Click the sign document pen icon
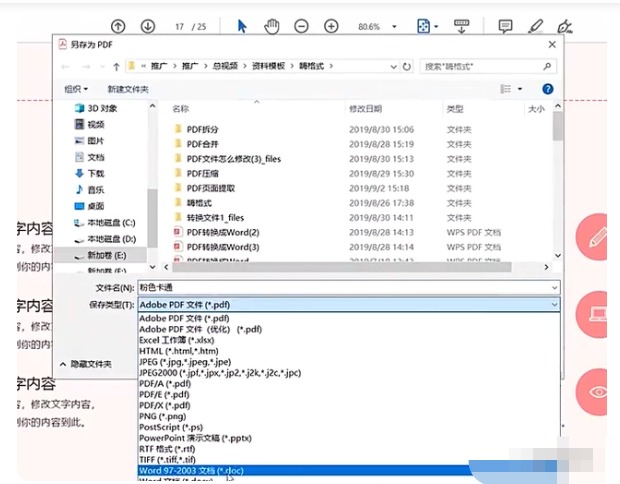This screenshot has width=620, height=484. [565, 26]
